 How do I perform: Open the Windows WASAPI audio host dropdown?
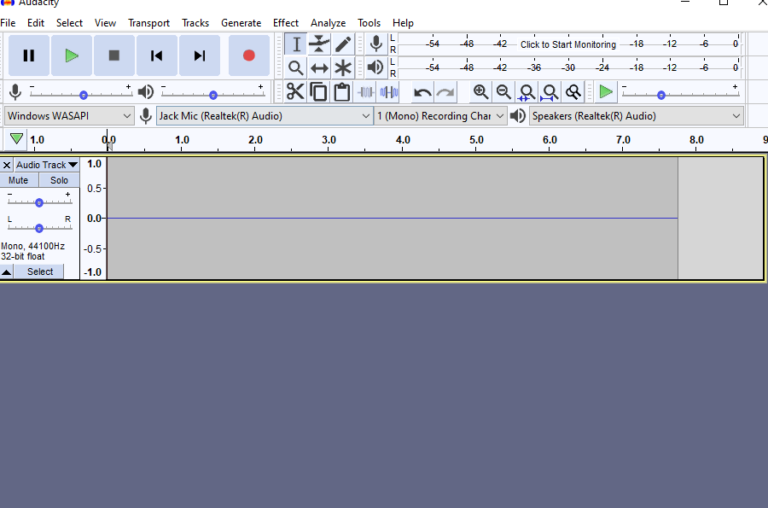tap(69, 116)
